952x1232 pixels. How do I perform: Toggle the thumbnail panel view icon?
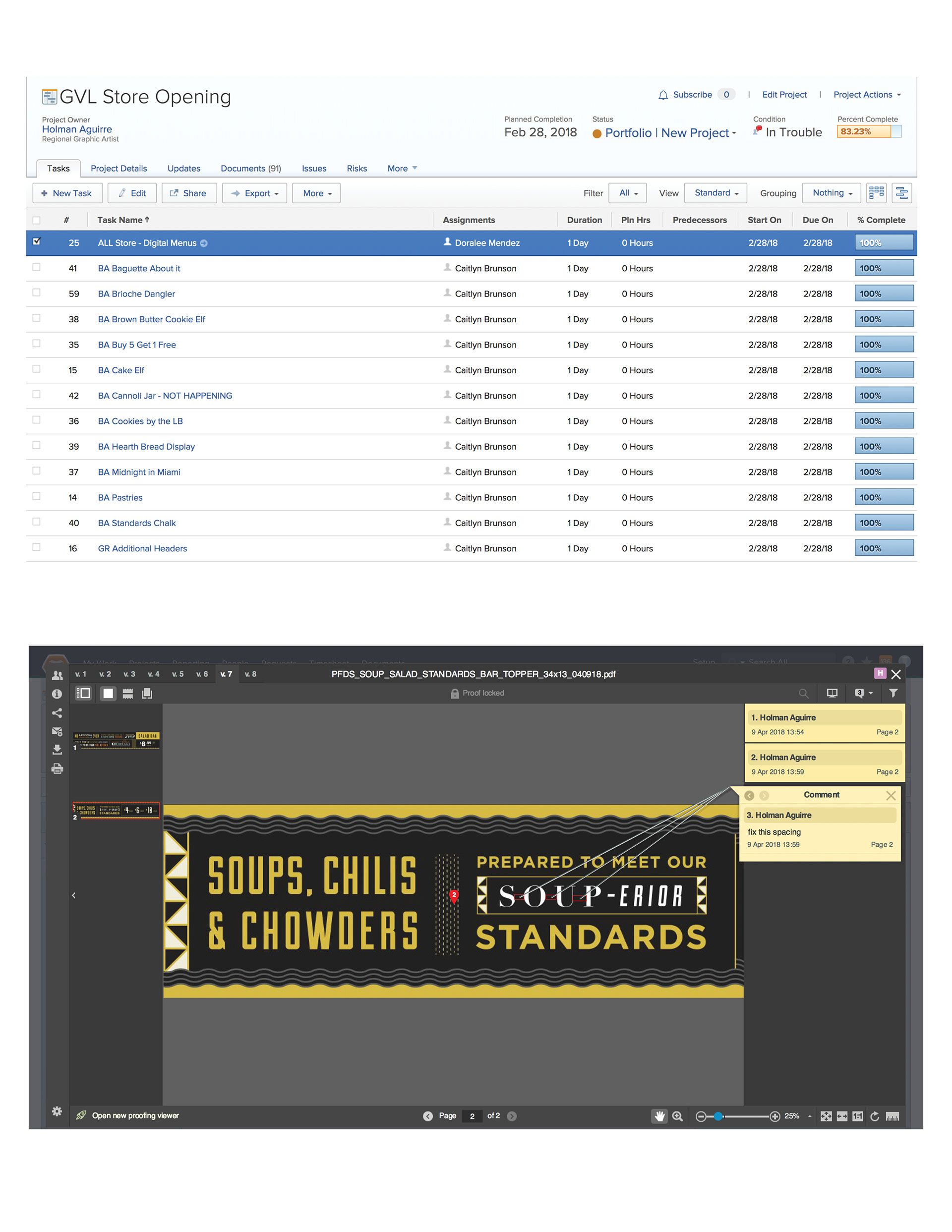point(83,693)
